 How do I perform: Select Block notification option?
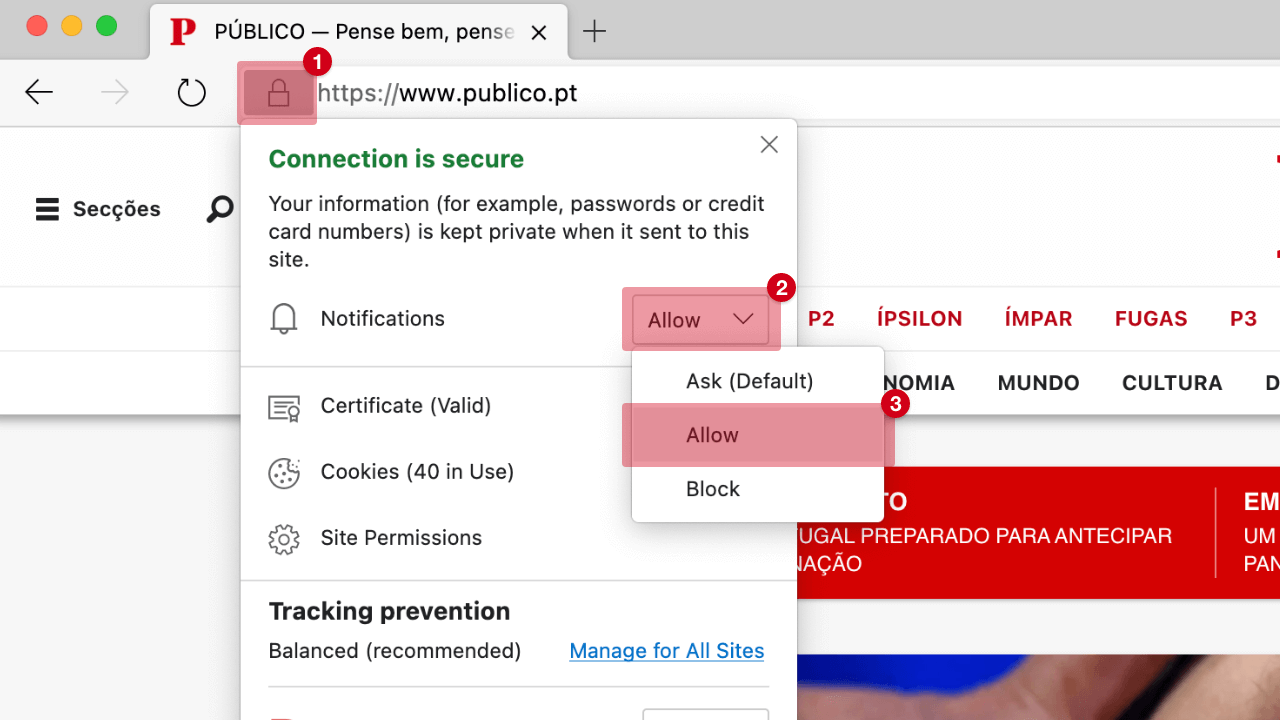713,489
